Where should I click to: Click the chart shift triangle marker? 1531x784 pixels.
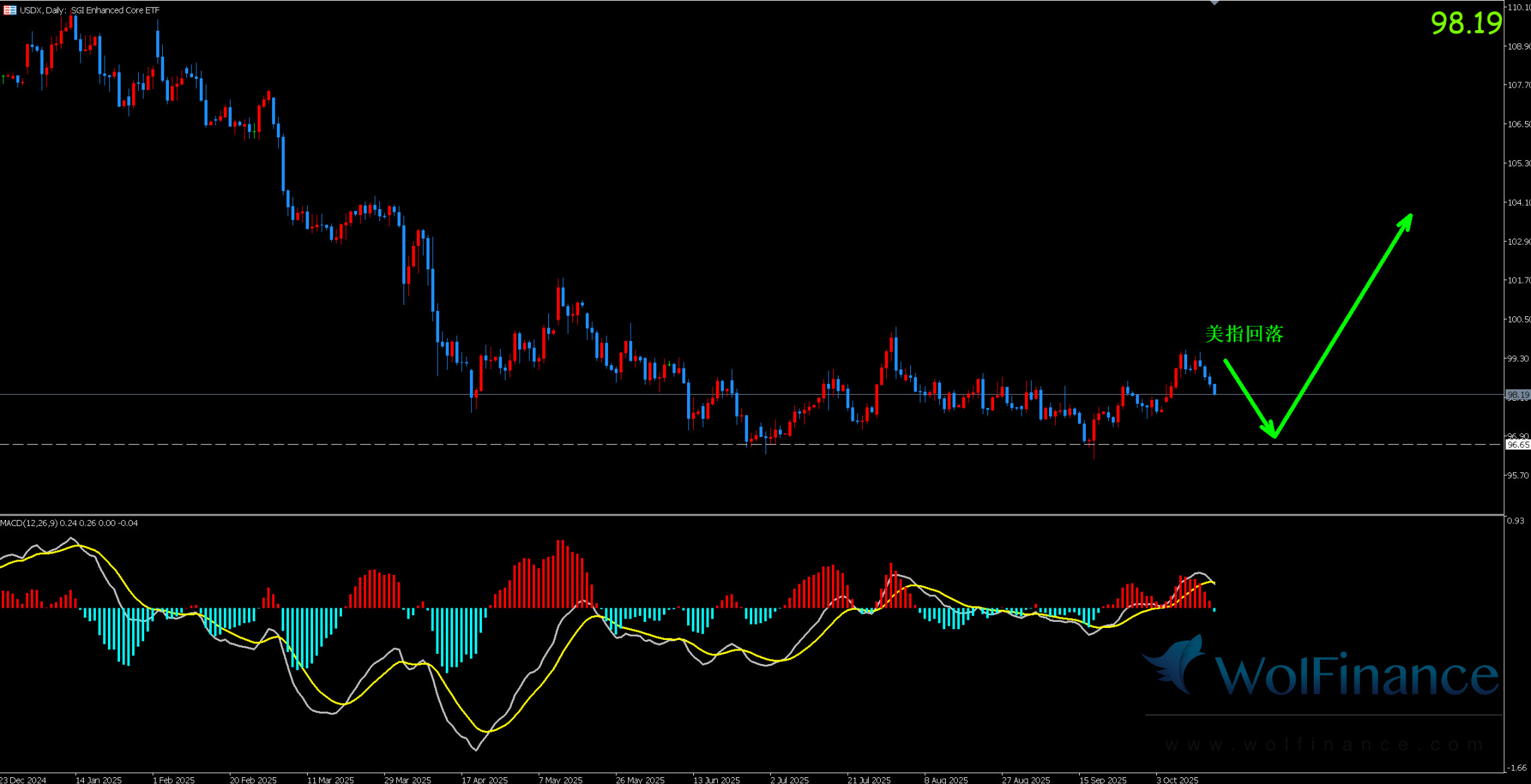(1214, 3)
